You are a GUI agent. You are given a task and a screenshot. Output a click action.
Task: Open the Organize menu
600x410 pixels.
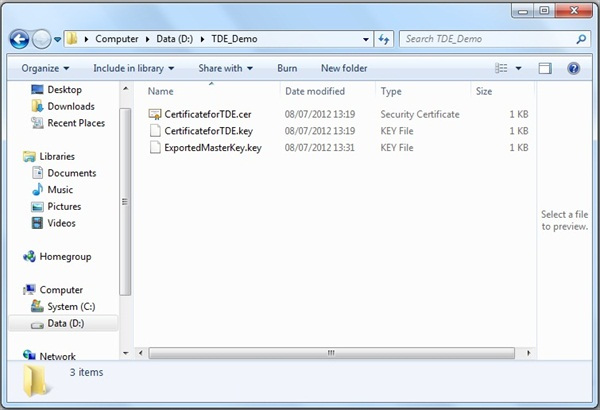(45, 69)
